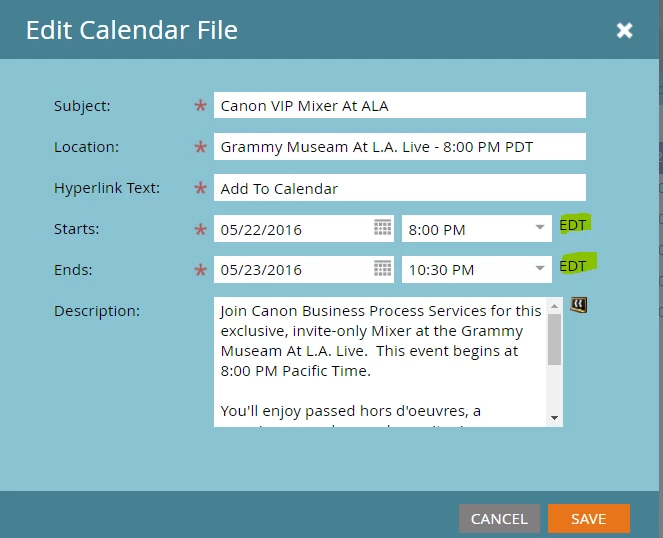Expand the 8:00 PM start time dropdown
663x538 pixels.
tap(540, 228)
